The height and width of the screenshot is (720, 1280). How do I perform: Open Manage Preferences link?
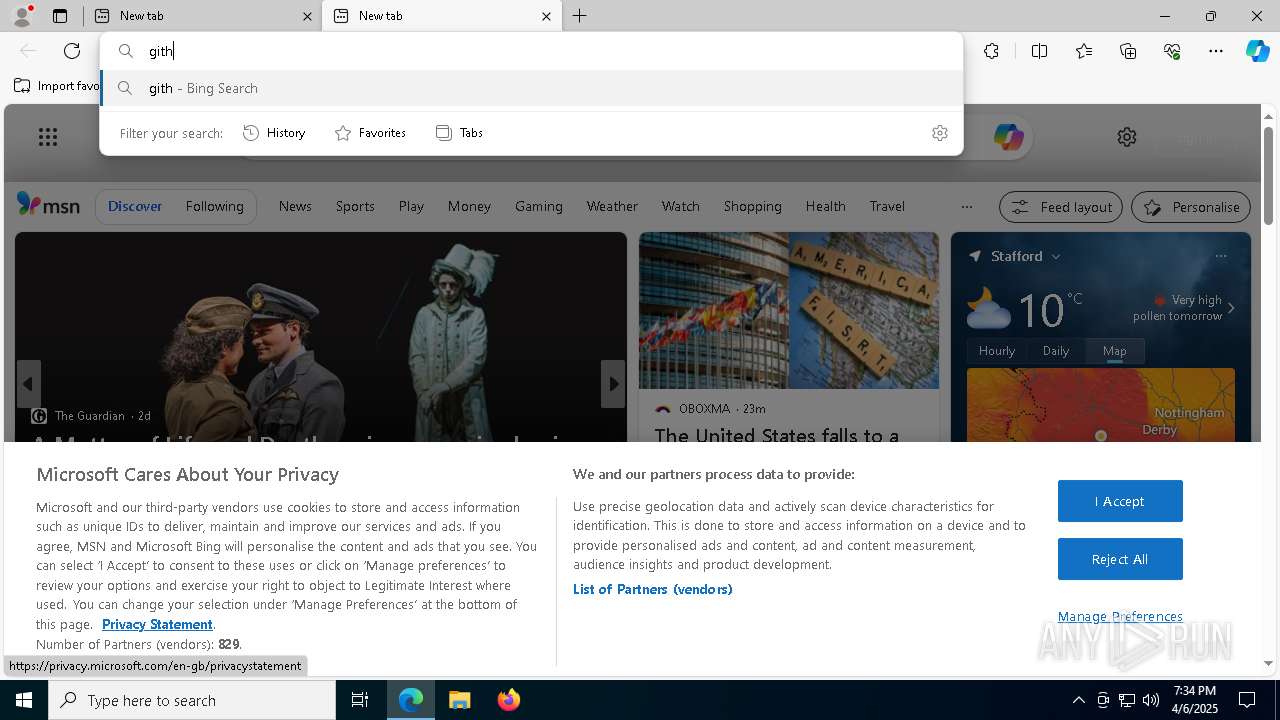coord(1120,616)
